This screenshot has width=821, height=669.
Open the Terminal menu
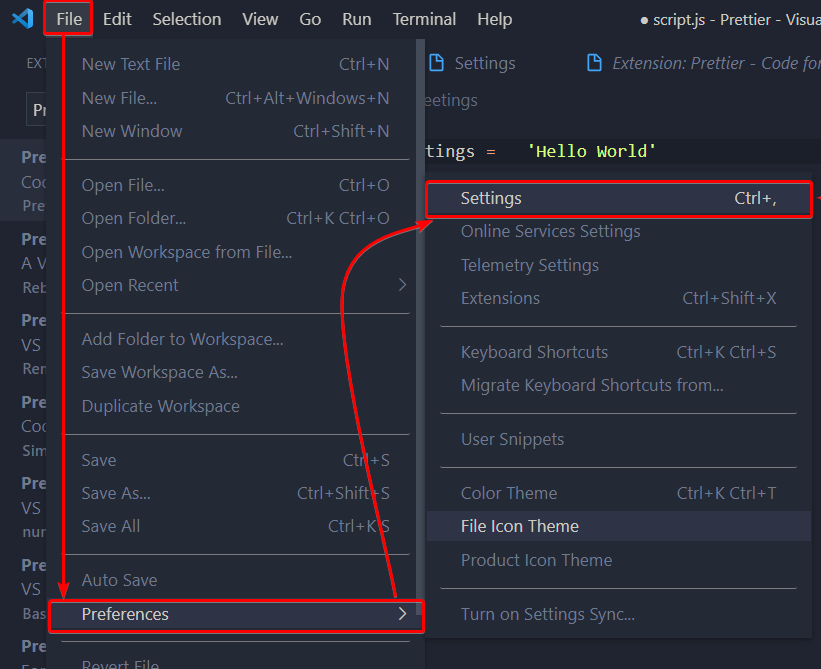click(x=424, y=19)
